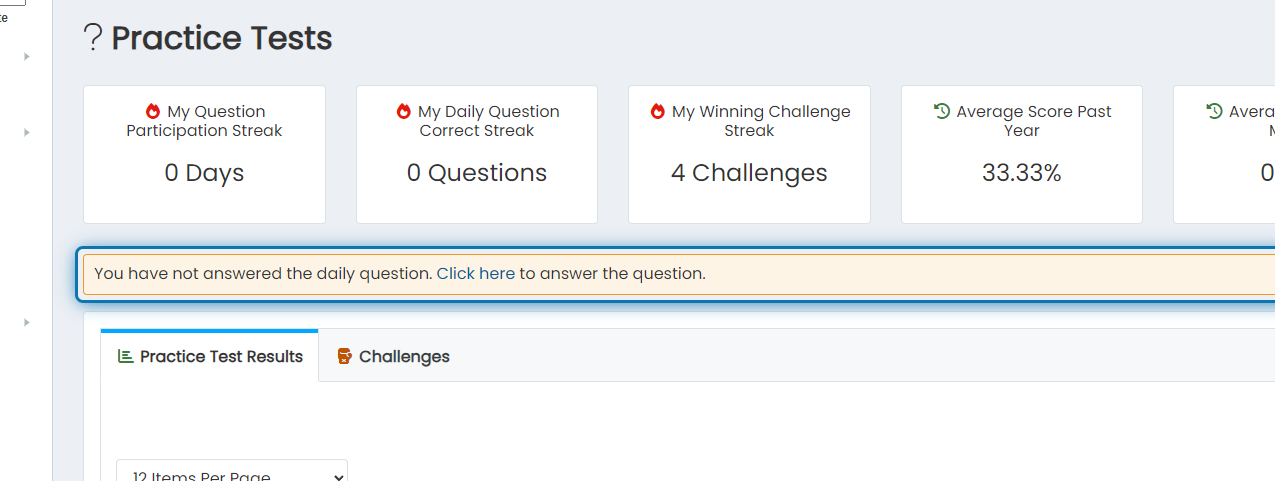The image size is (1275, 481).
Task: Switch to the Practice Test Results tab
Action: click(210, 356)
